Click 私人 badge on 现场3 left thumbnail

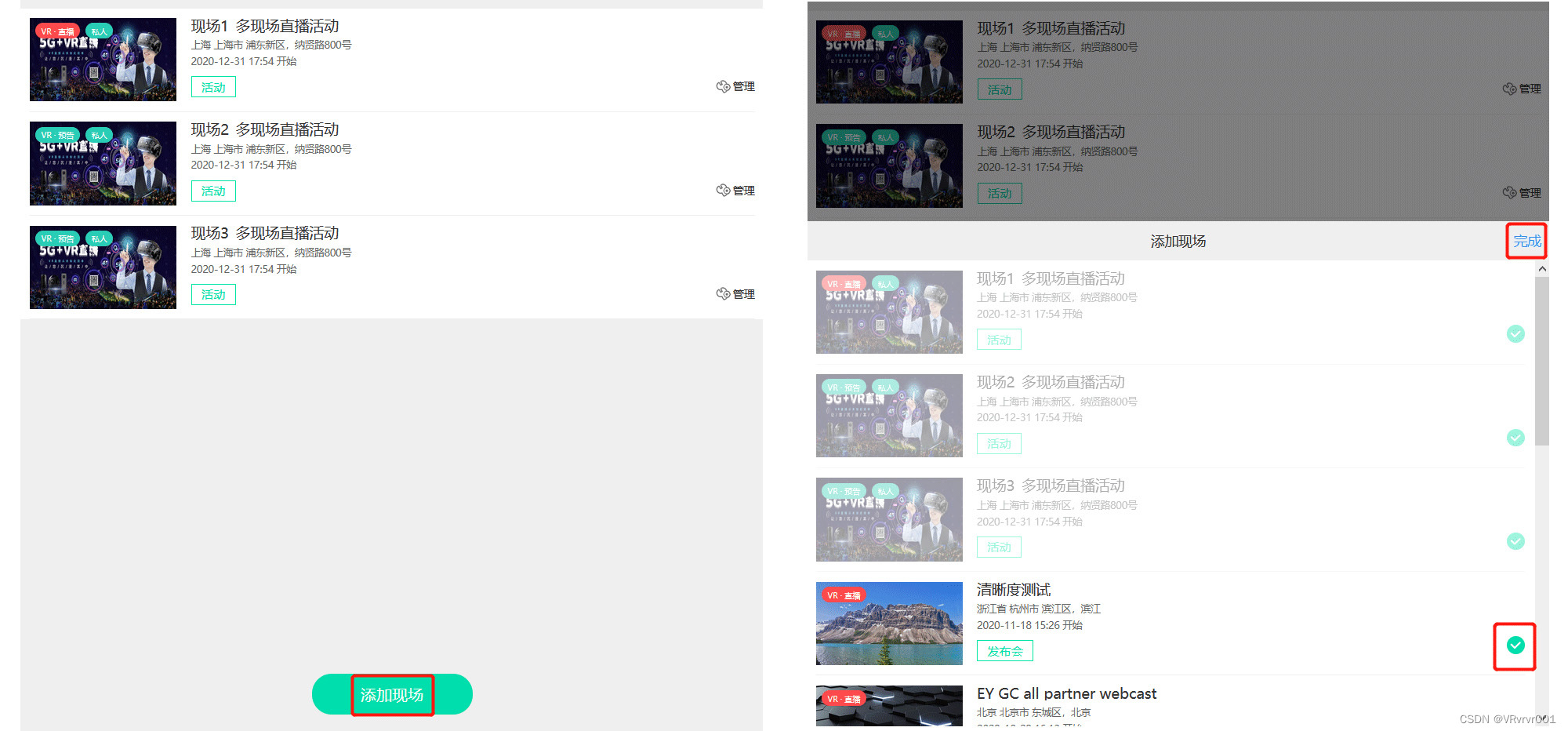[x=99, y=238]
